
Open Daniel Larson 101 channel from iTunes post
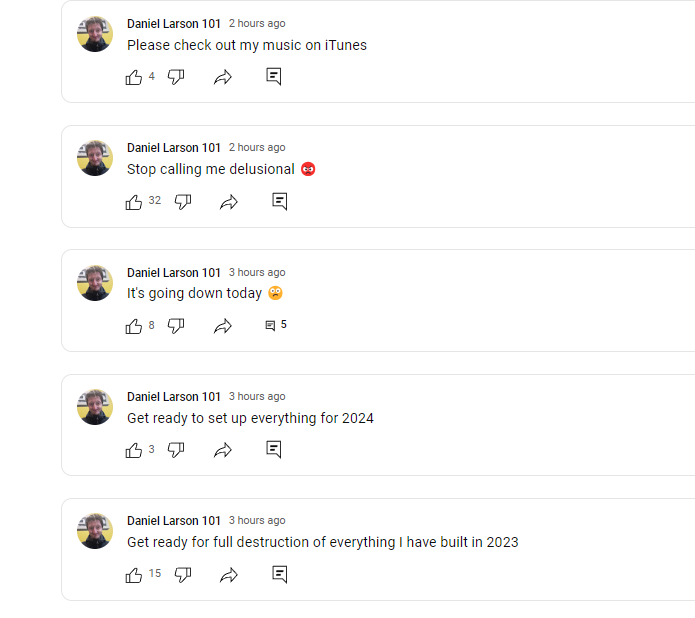click(174, 23)
